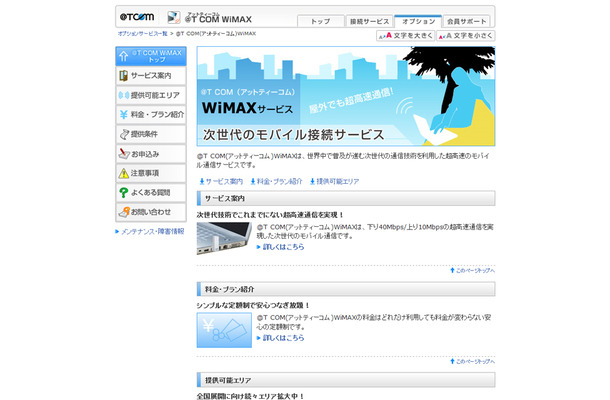Click pen icon beside お申込み
The height and width of the screenshot is (400, 610).
[x=124, y=154]
